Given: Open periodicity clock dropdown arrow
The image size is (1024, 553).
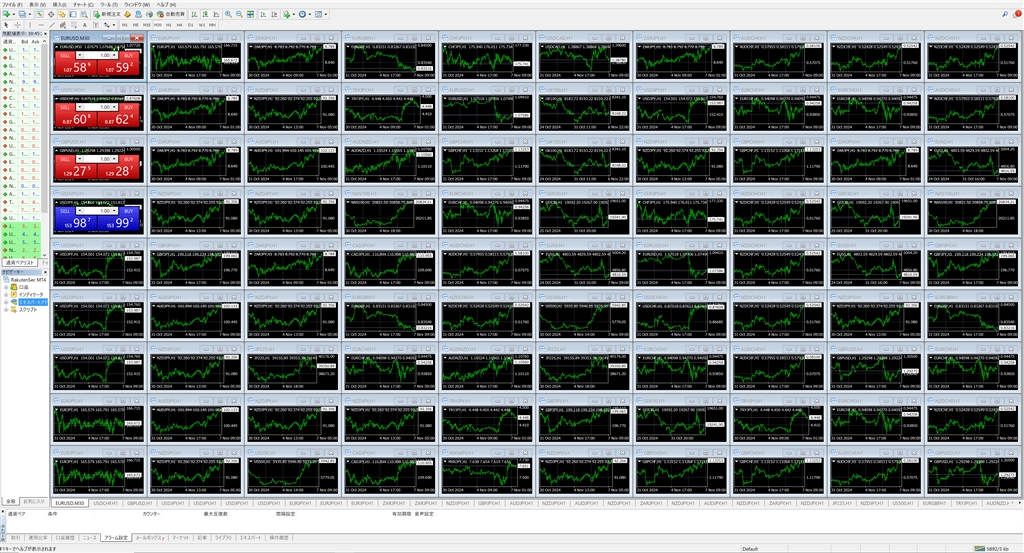Looking at the screenshot, I should pos(310,14).
